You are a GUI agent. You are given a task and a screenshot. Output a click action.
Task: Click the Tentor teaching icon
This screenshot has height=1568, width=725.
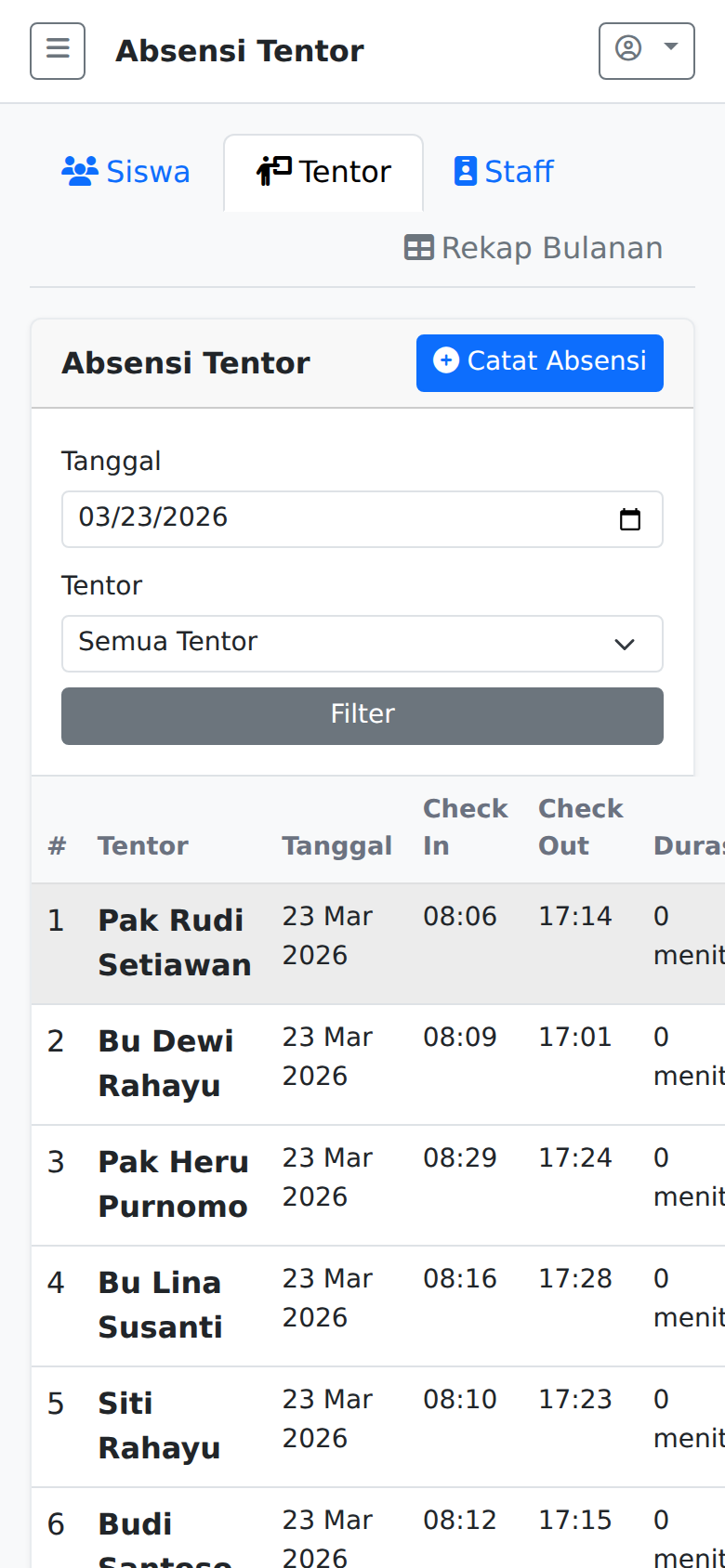tap(274, 171)
